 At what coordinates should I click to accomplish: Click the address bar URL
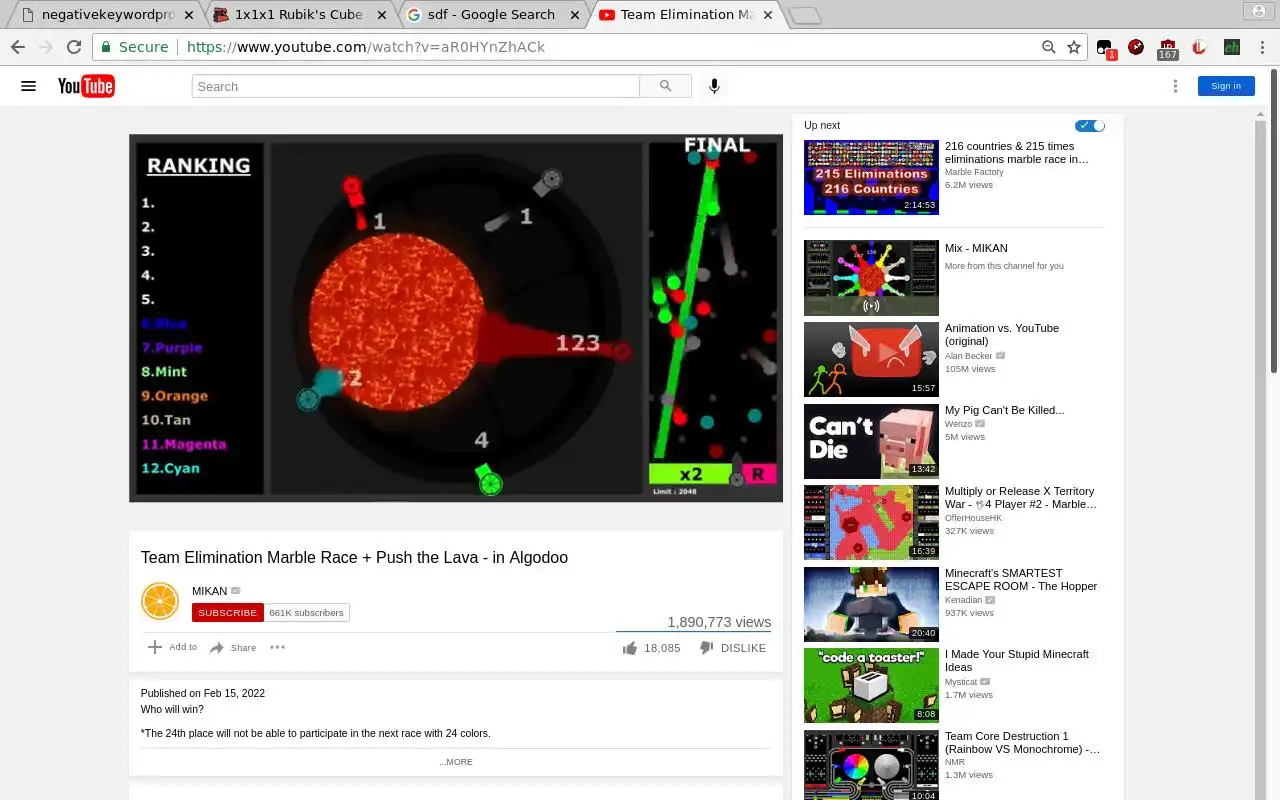click(366, 47)
